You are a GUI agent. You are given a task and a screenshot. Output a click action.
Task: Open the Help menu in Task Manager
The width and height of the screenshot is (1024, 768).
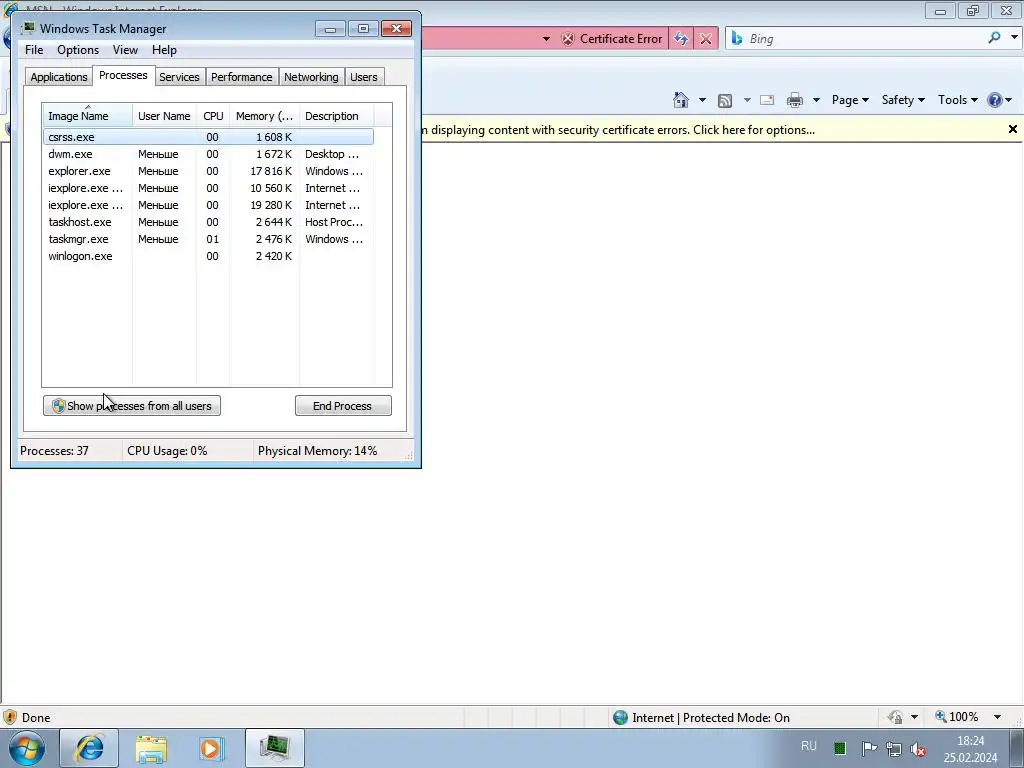coord(164,50)
